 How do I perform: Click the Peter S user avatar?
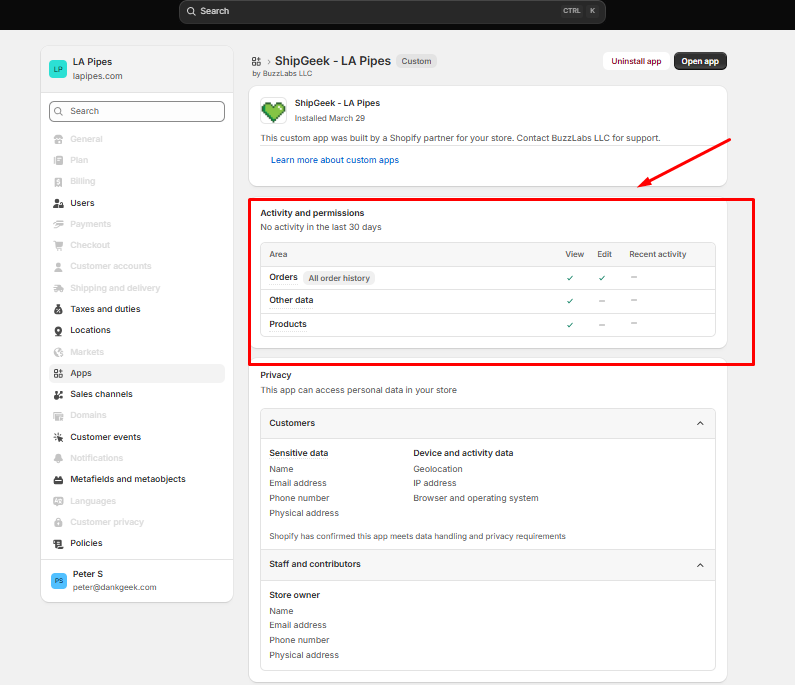coord(59,581)
